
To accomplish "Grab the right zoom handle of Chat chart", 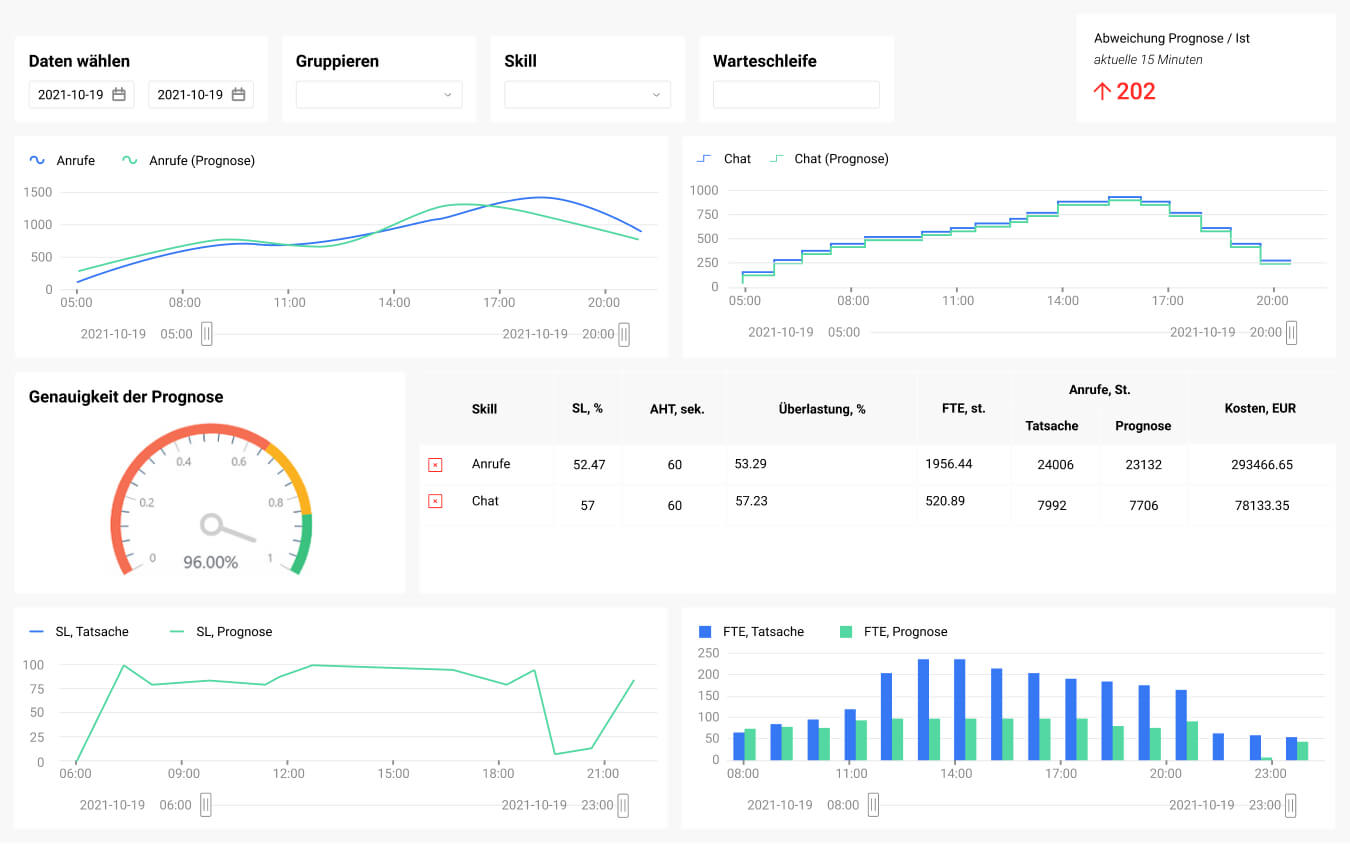I will pos(1291,332).
